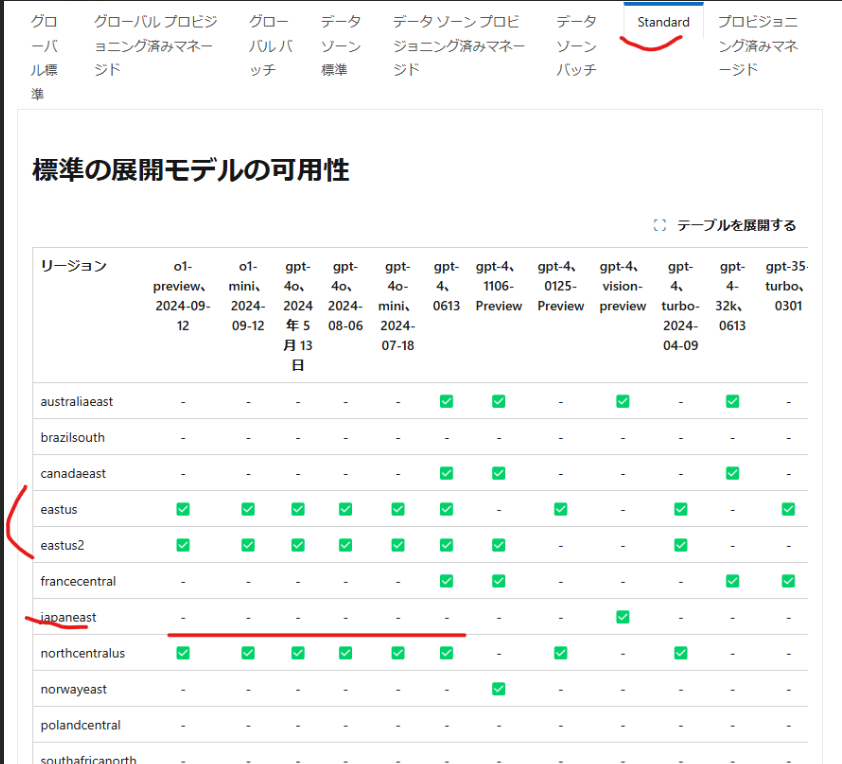Image resolution: width=842 pixels, height=764 pixels.
Task: Click australiaeast gpt-4-32k check mark
Action: (732, 401)
